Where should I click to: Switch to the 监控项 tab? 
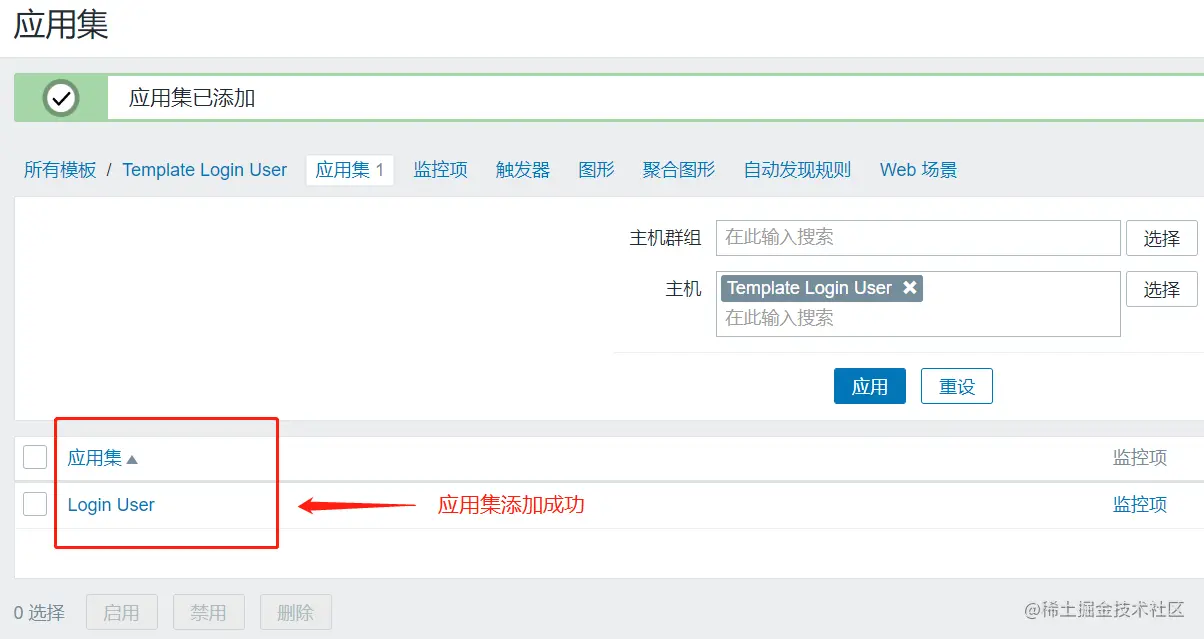point(441,170)
